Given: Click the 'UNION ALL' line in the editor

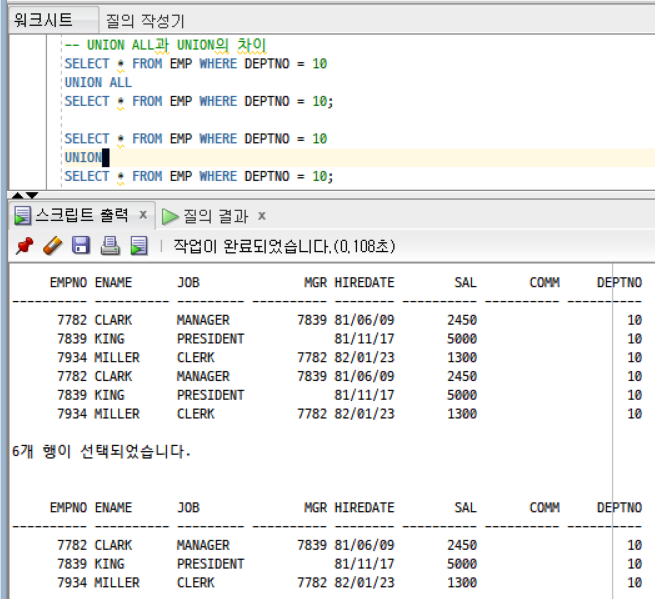Looking at the screenshot, I should tap(98, 82).
